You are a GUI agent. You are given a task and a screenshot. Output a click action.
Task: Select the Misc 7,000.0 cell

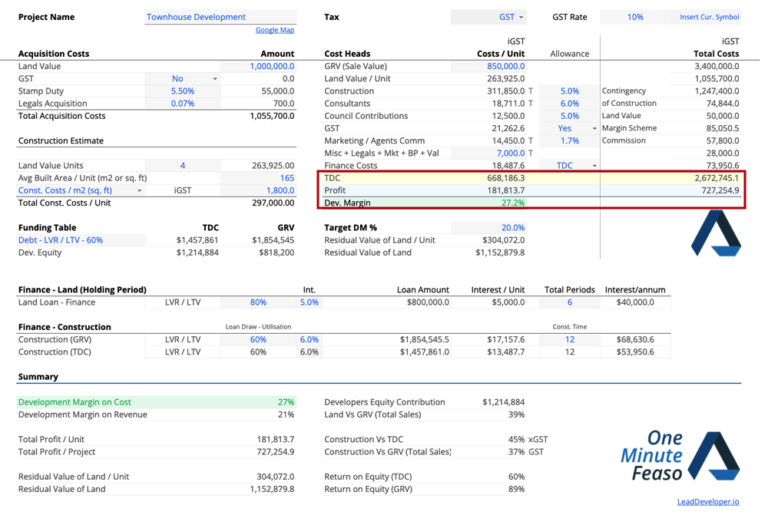[489, 153]
